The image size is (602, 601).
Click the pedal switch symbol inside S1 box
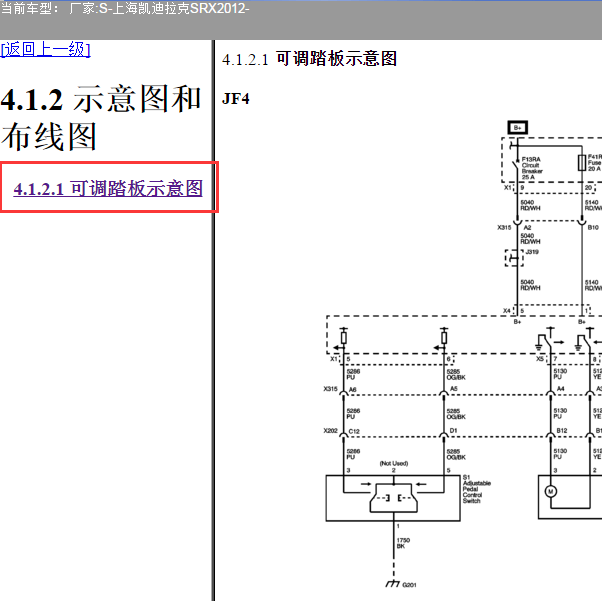(x=394, y=498)
